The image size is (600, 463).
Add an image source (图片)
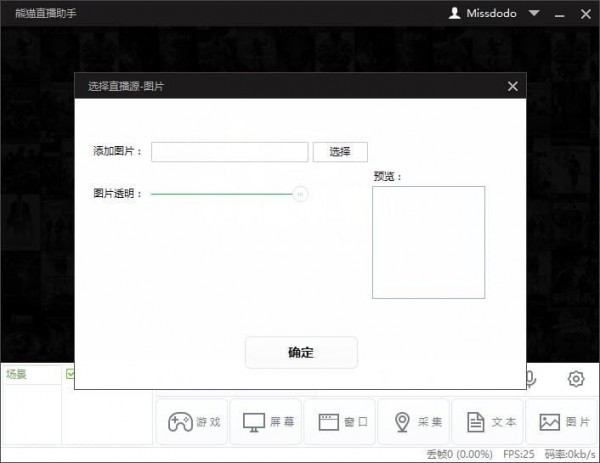click(x=563, y=421)
